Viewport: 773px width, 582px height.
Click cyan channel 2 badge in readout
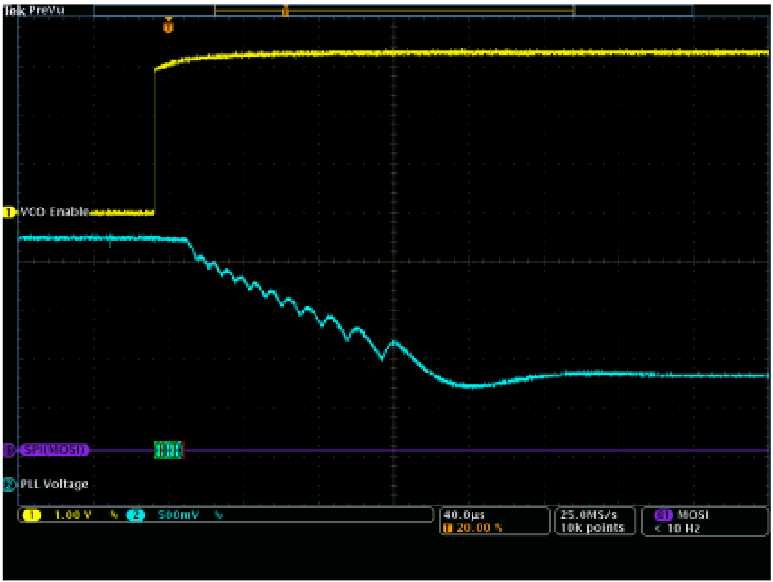pos(135,515)
